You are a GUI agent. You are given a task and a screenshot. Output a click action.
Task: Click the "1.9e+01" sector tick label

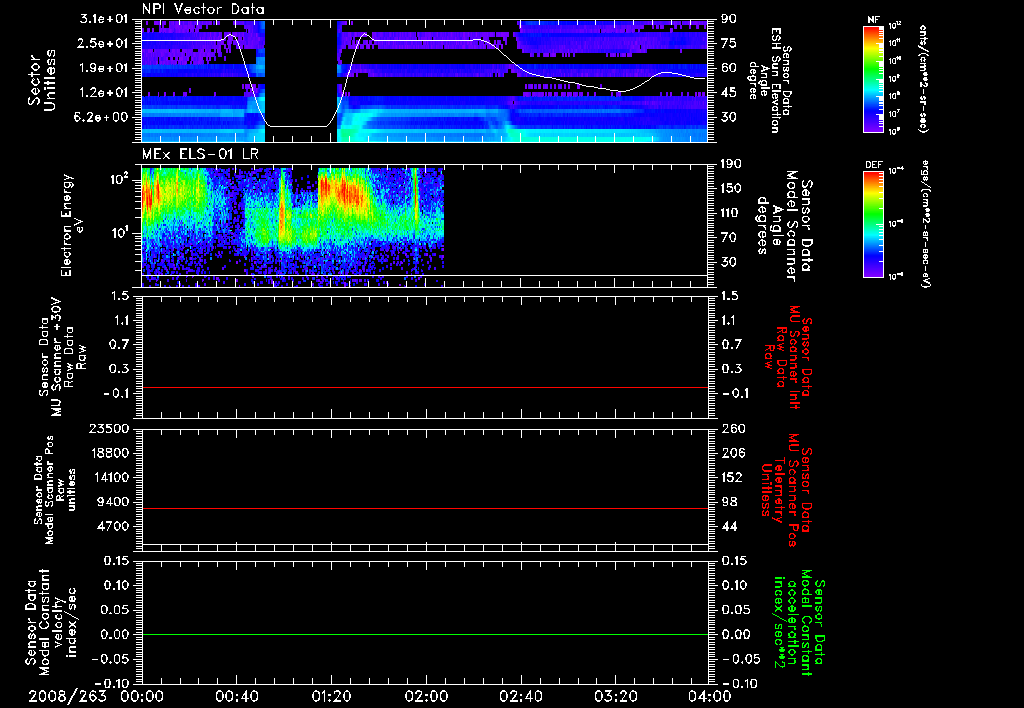(x=104, y=68)
